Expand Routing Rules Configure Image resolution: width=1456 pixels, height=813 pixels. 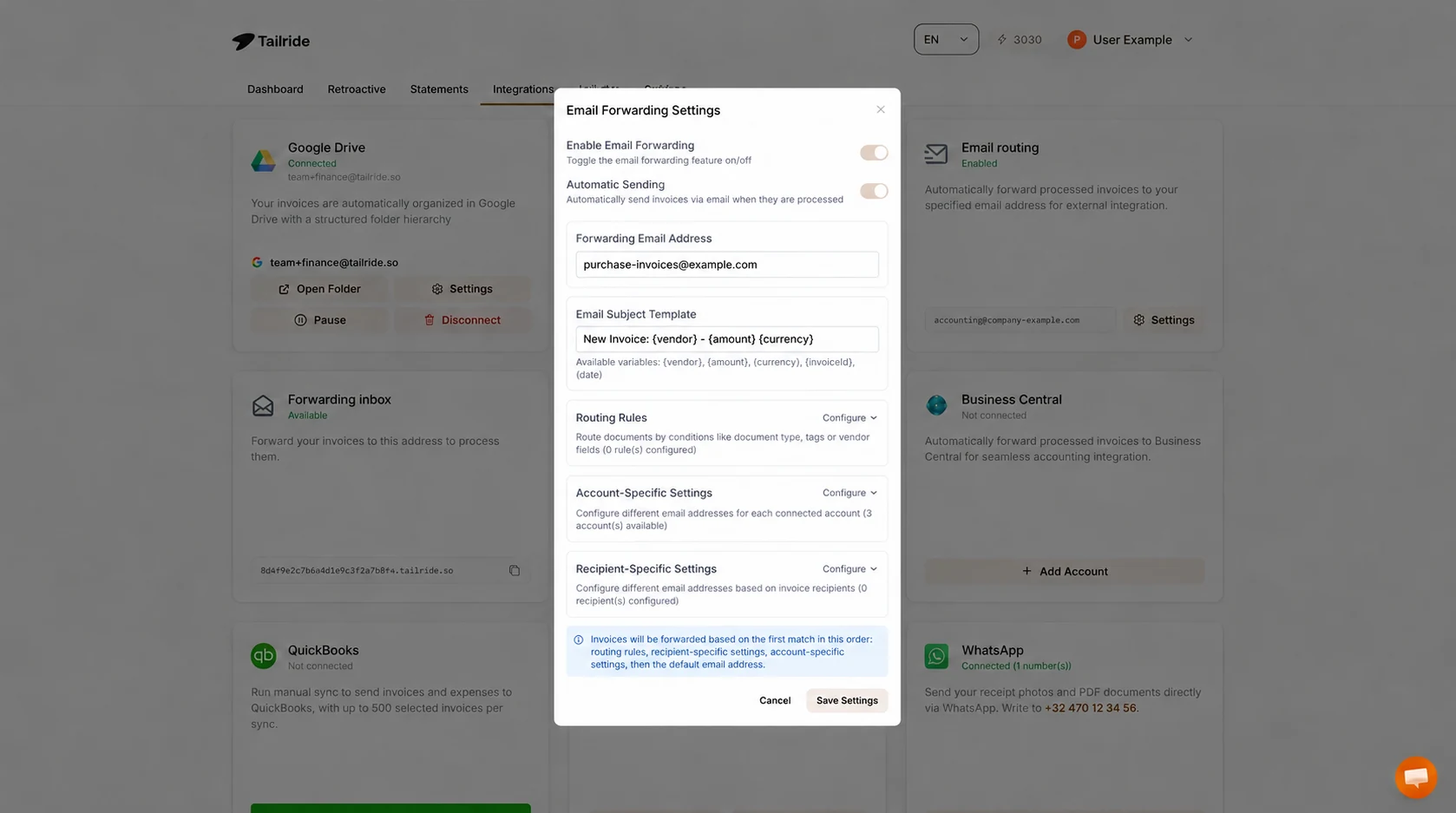point(849,417)
